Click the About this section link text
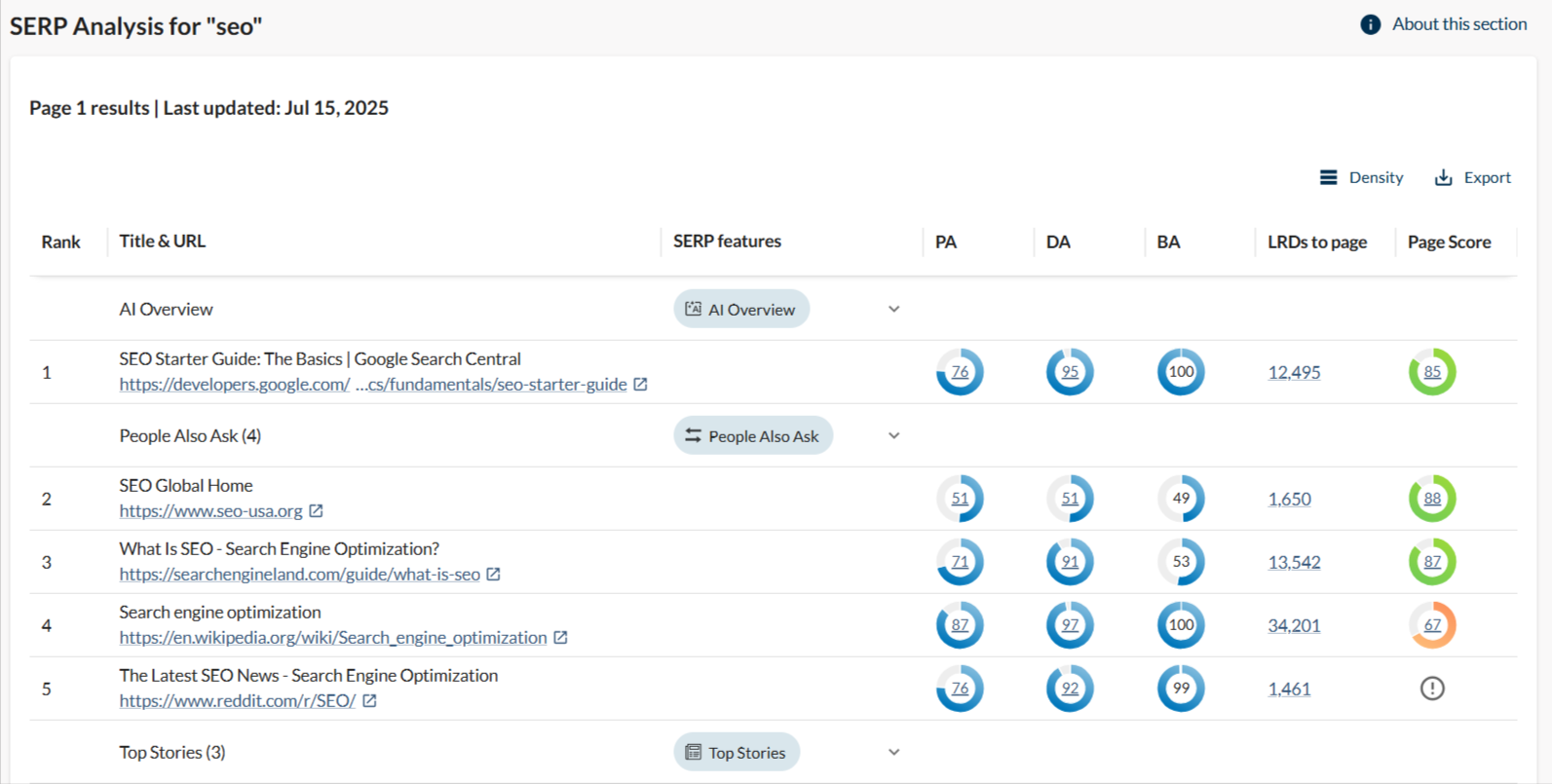The width and height of the screenshot is (1552, 784). point(1459,24)
